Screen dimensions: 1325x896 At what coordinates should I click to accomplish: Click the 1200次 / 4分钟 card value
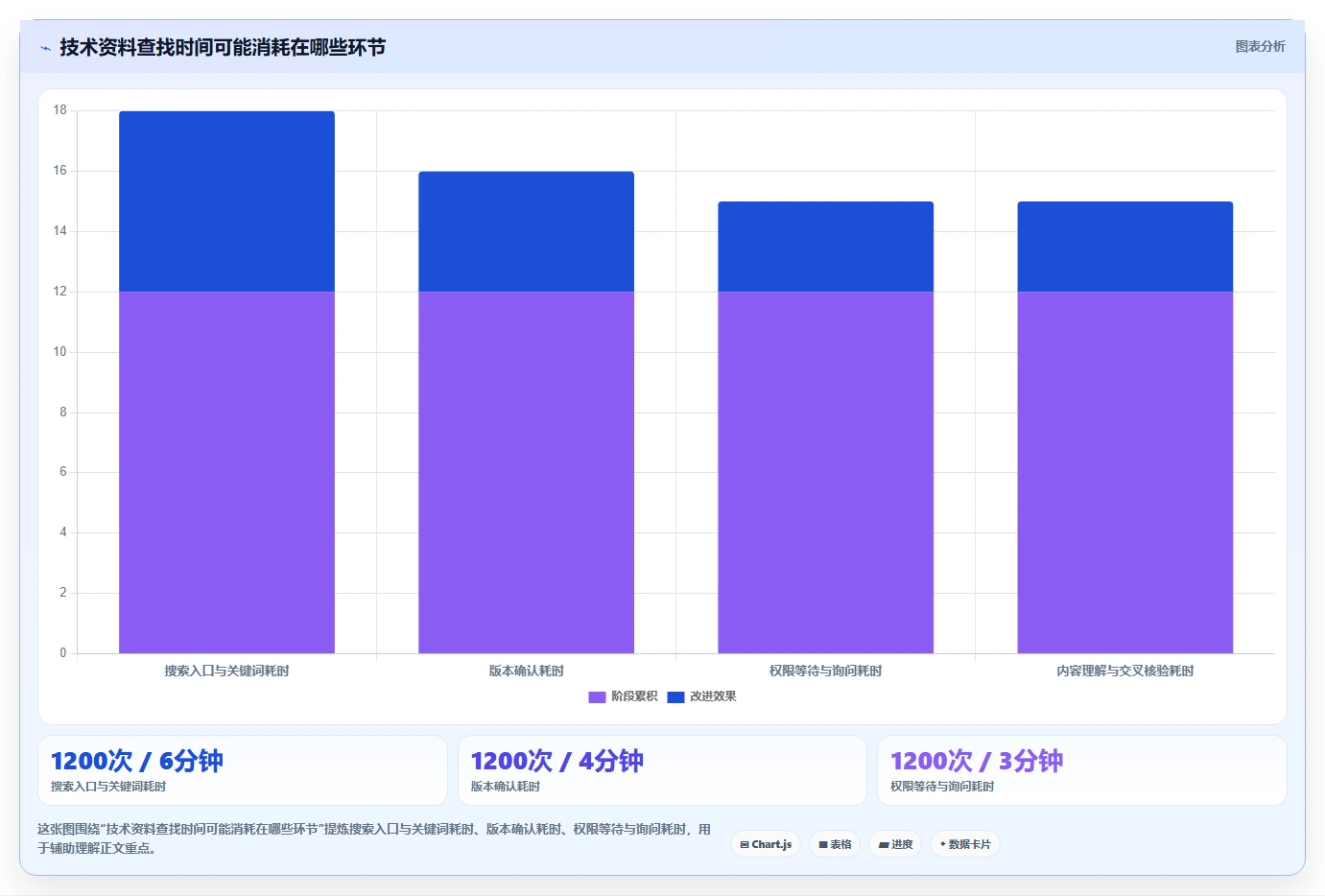(556, 761)
